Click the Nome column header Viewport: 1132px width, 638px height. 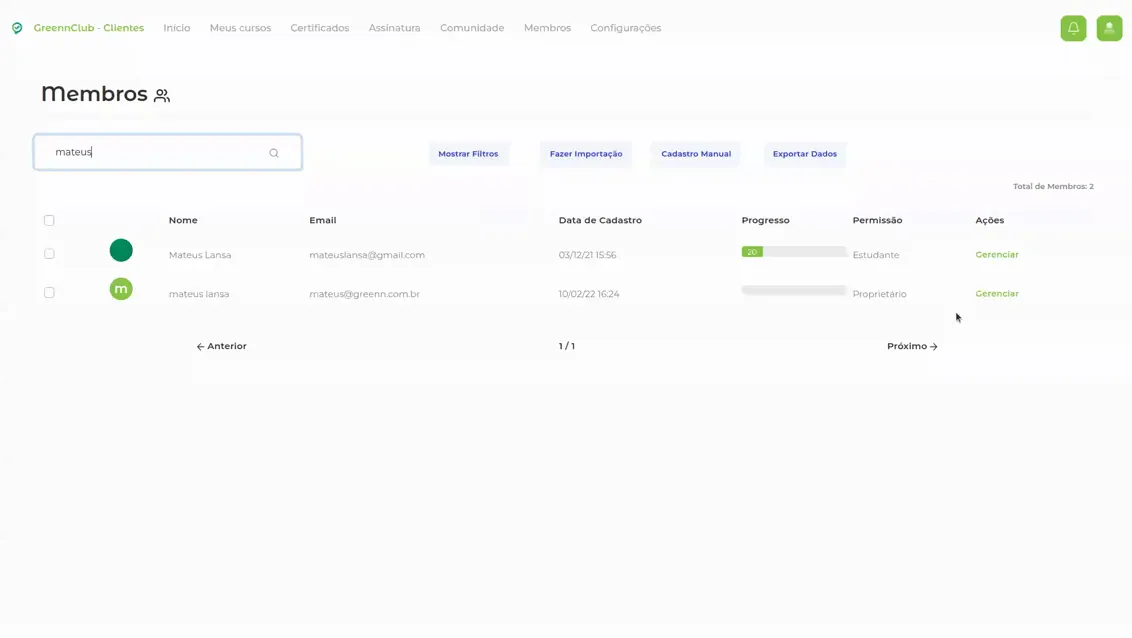click(x=183, y=220)
